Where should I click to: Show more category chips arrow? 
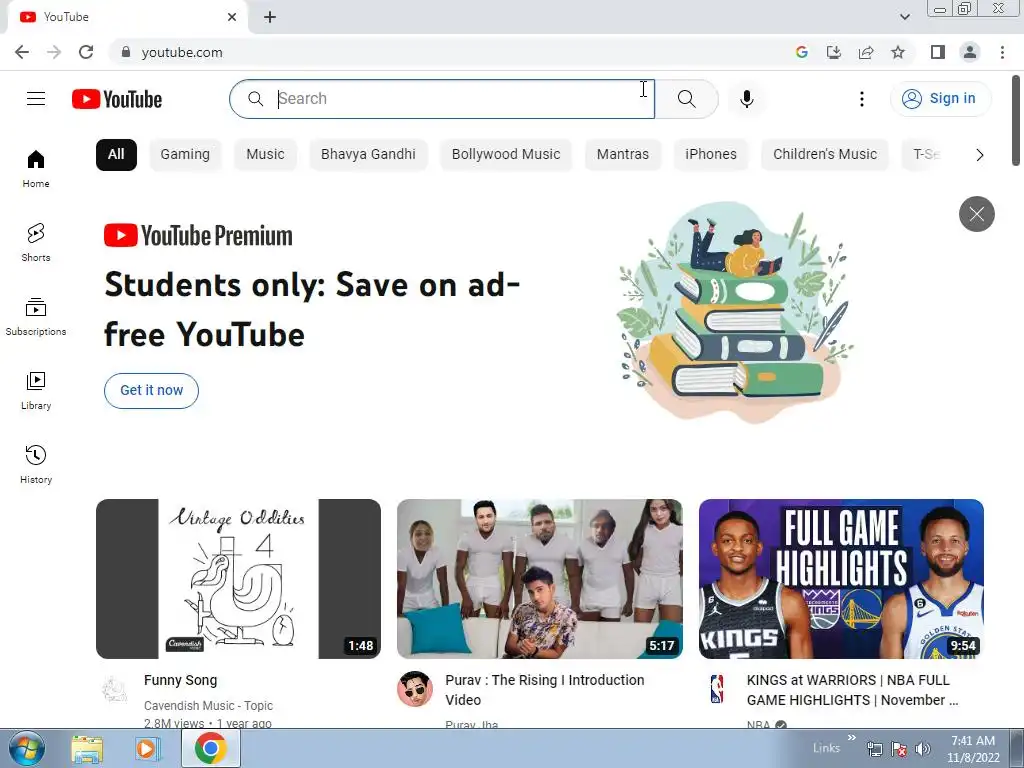tap(979, 155)
